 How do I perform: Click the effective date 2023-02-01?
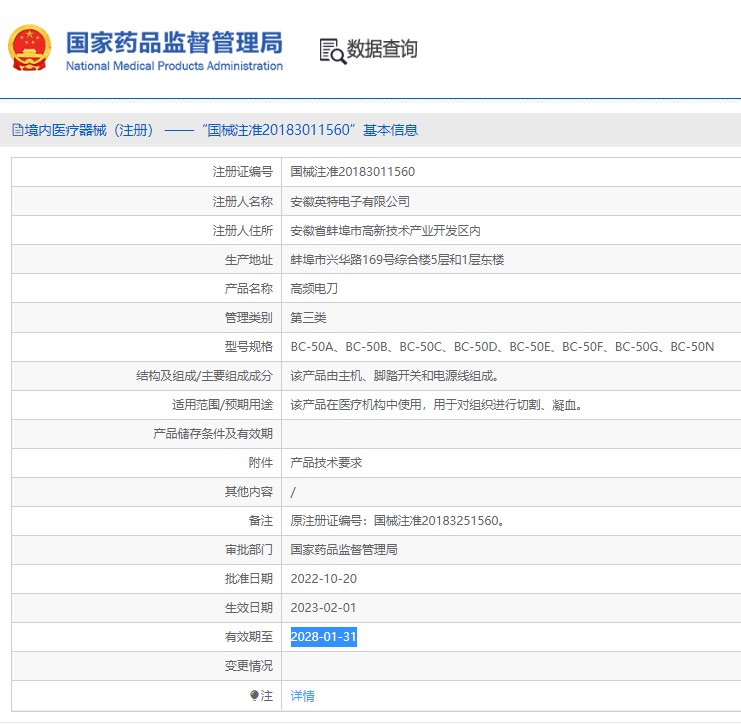[x=323, y=608]
